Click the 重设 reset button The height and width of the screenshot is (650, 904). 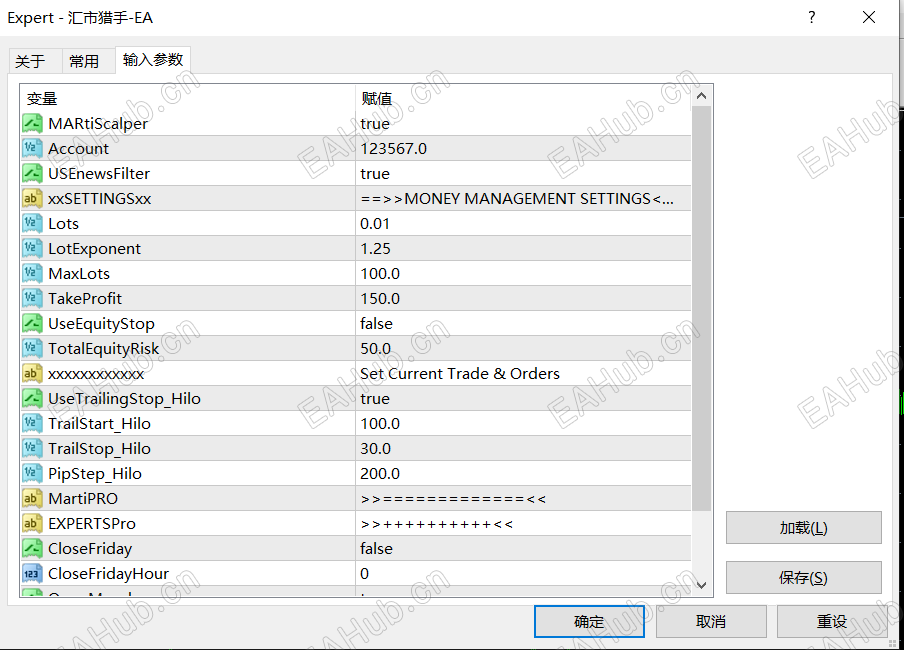pyautogui.click(x=832, y=621)
